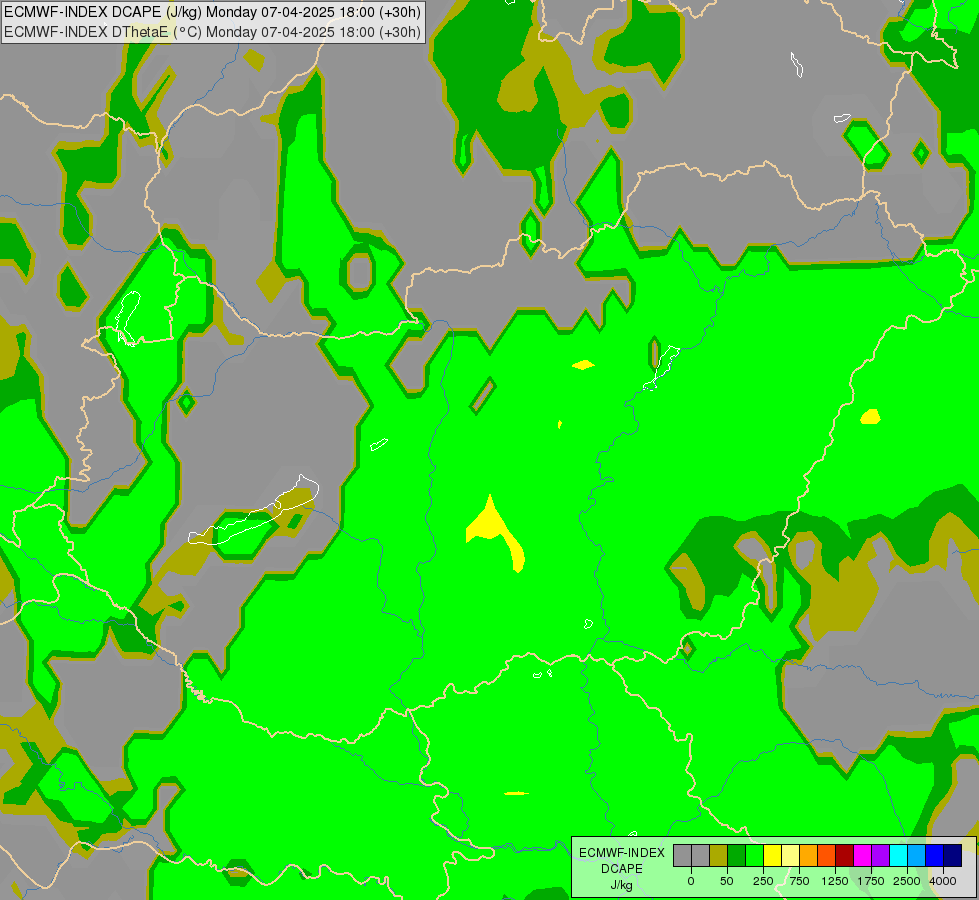Viewport: 979px width, 900px height.
Task: Click the legend label 'ECMWF-INDEX'
Action: click(x=622, y=853)
